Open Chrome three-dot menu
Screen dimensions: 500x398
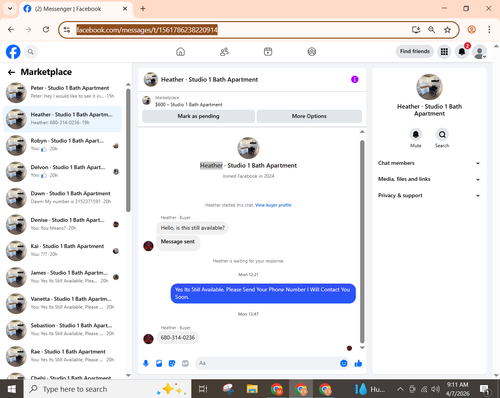coord(489,30)
